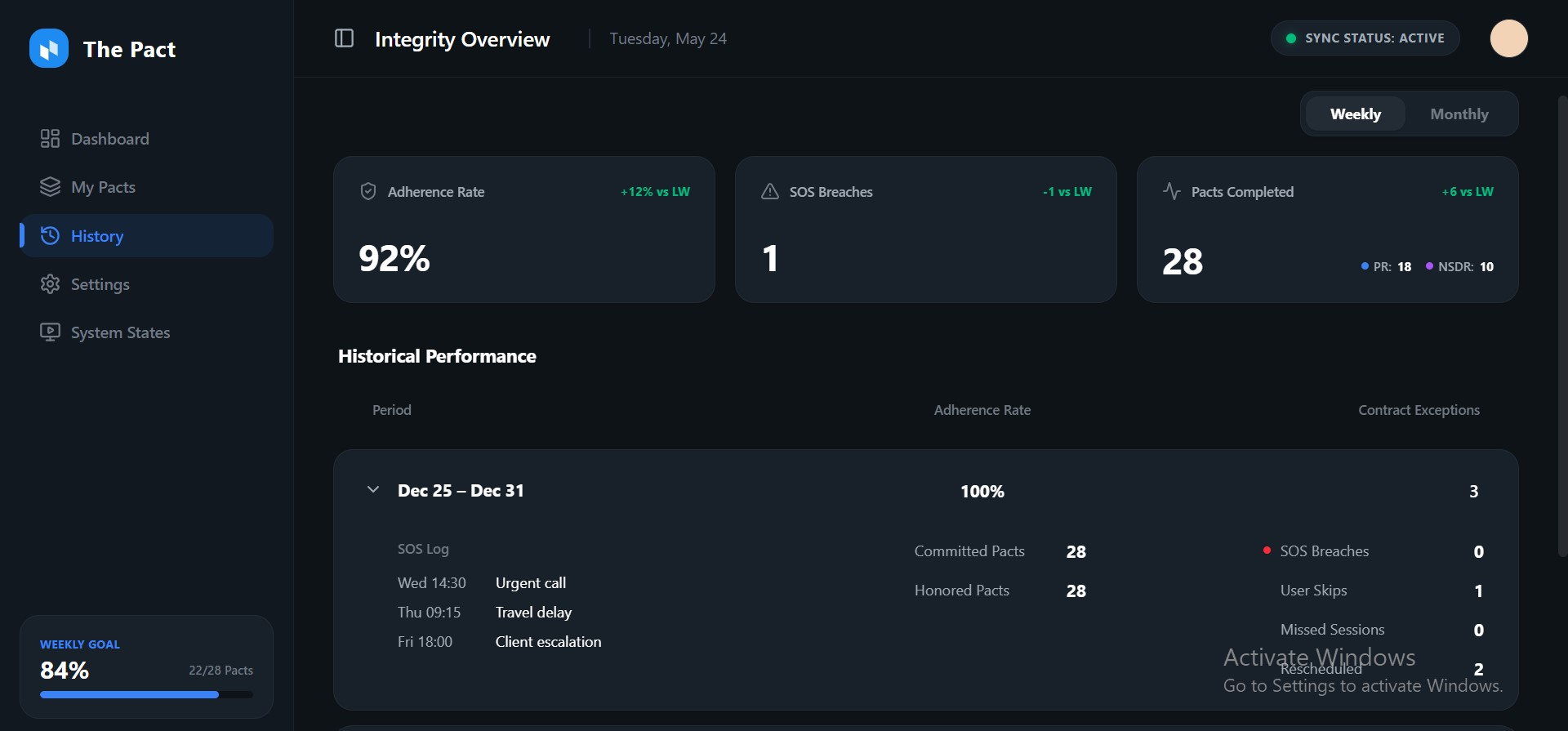Click the green sync status dot
1568x731 pixels.
point(1291,38)
